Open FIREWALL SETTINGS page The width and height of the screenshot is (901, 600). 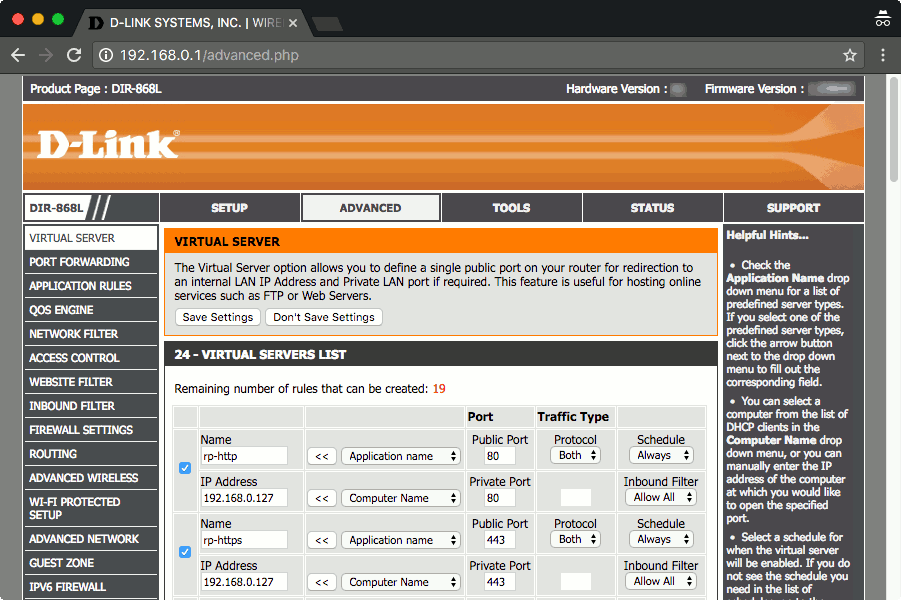point(91,430)
